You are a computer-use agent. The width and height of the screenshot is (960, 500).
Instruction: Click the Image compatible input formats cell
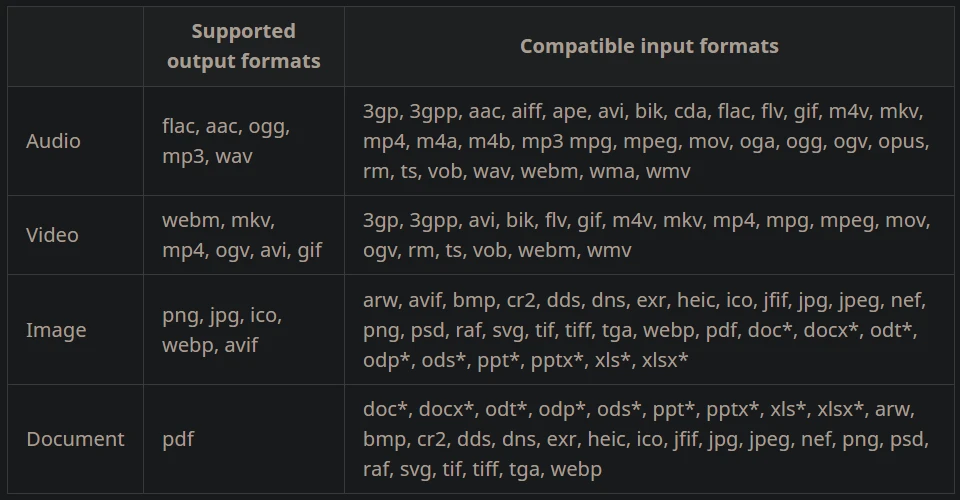pyautogui.click(x=646, y=330)
